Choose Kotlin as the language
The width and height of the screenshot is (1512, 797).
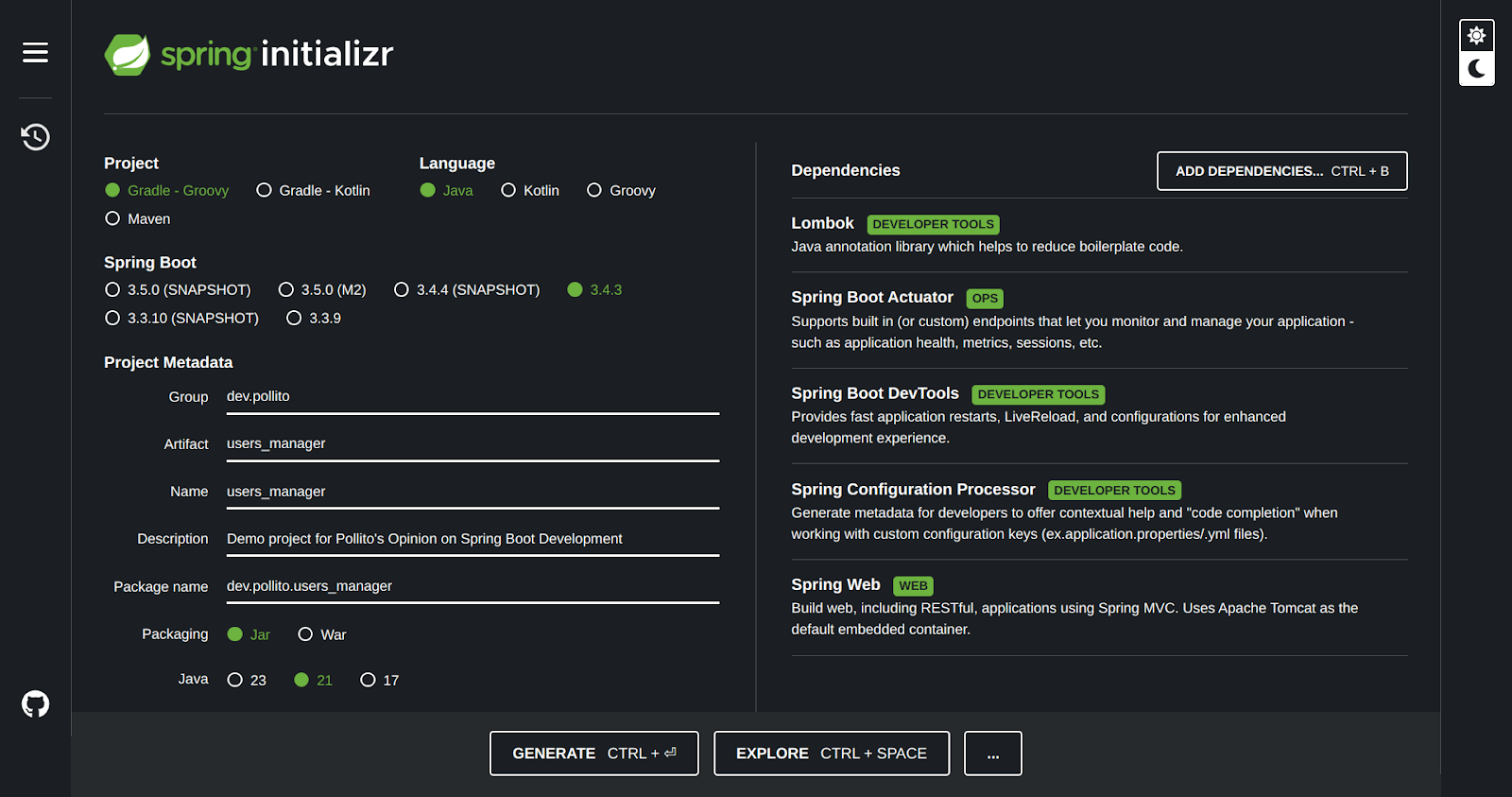(530, 190)
